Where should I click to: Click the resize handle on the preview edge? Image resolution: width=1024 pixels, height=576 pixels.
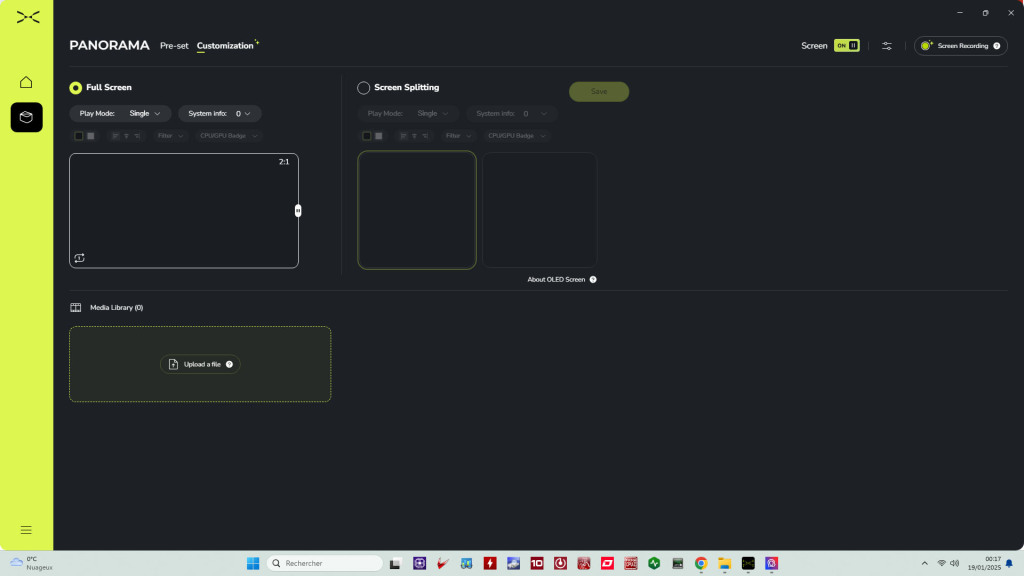[298, 210]
